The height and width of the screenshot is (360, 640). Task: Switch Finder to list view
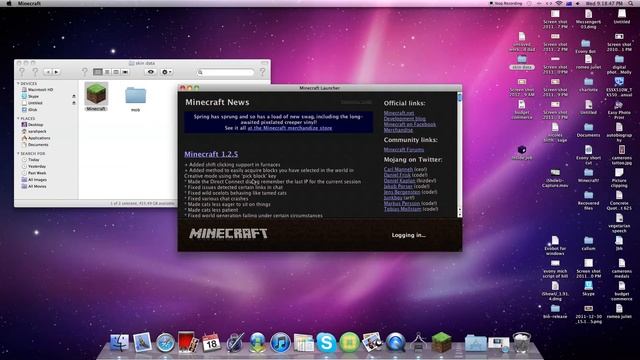(x=107, y=72)
